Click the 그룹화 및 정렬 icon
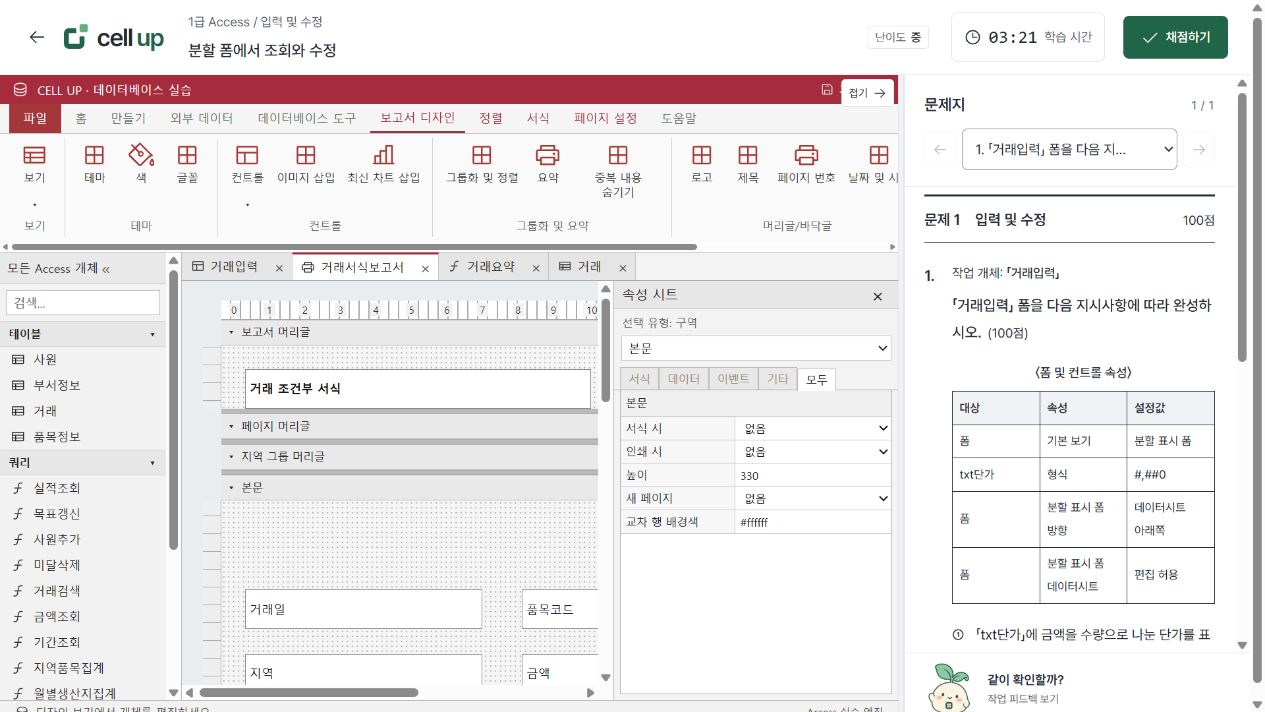The image size is (1265, 712). tap(482, 155)
